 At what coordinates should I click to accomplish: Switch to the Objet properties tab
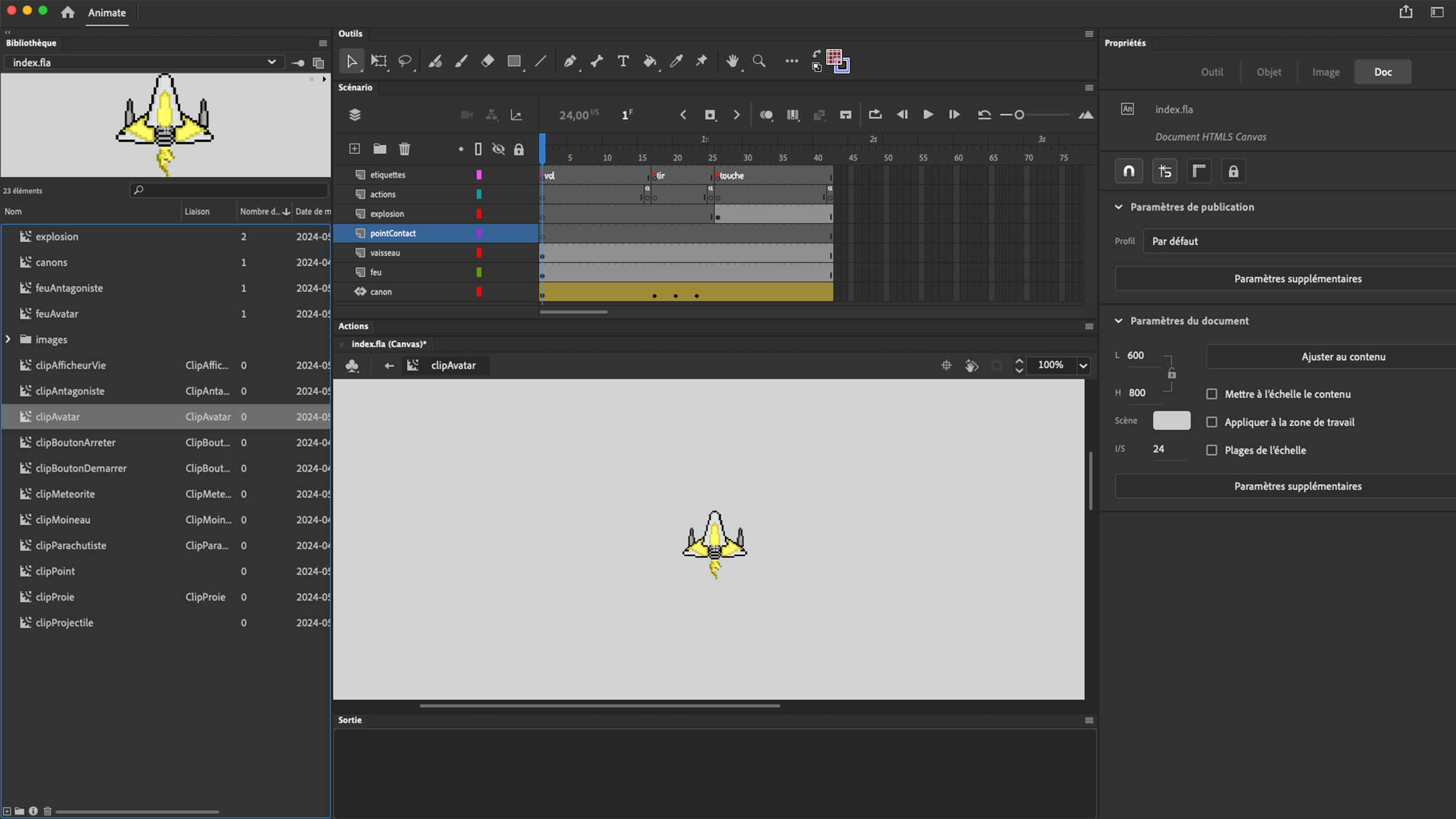1269,72
